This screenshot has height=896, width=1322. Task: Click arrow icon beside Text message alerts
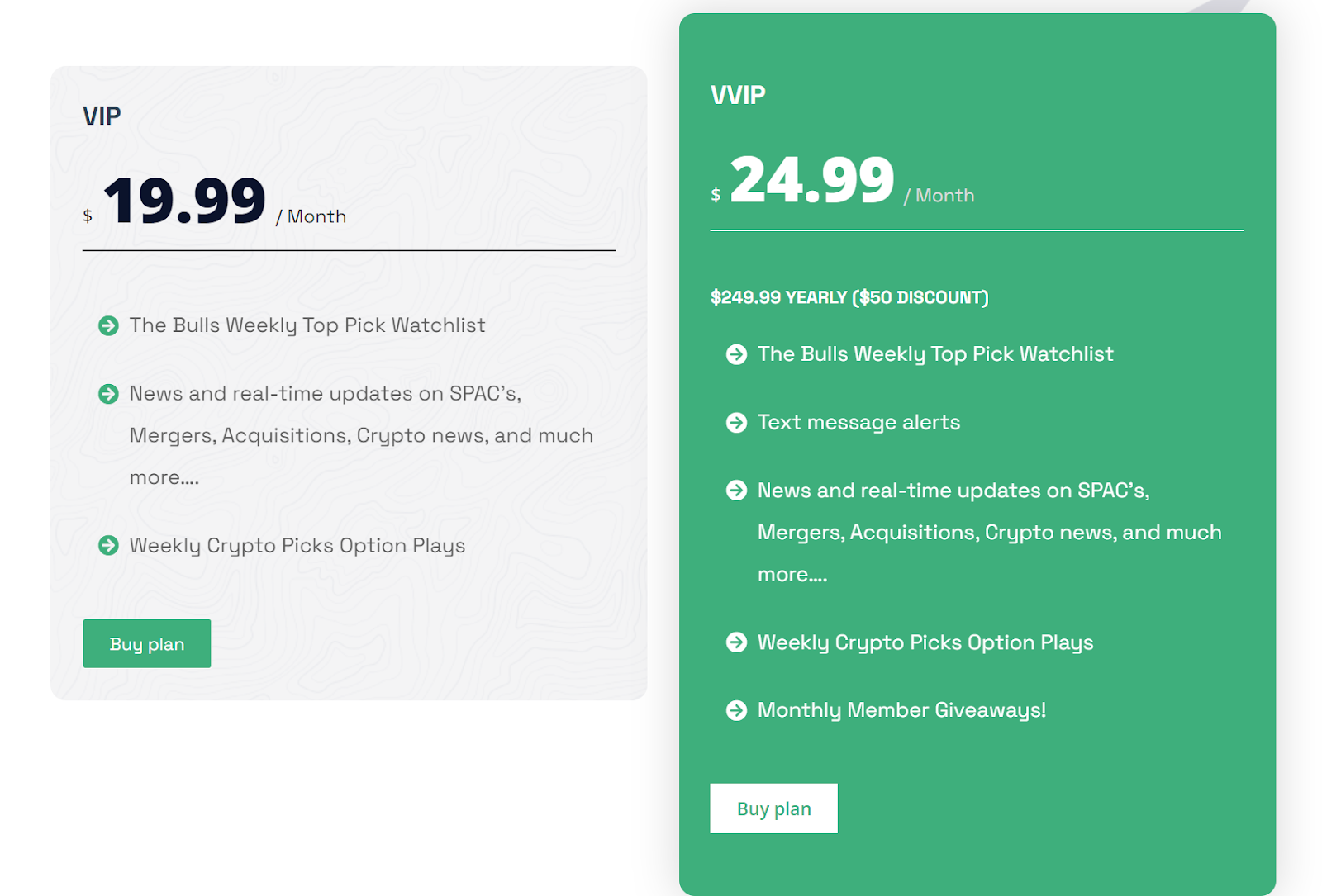(x=736, y=423)
